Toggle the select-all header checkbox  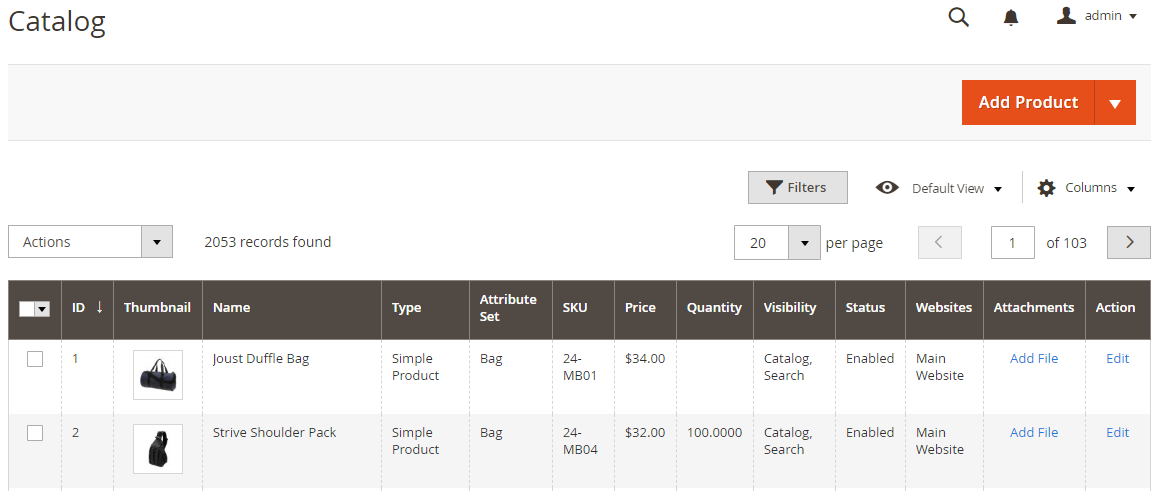tap(28, 309)
